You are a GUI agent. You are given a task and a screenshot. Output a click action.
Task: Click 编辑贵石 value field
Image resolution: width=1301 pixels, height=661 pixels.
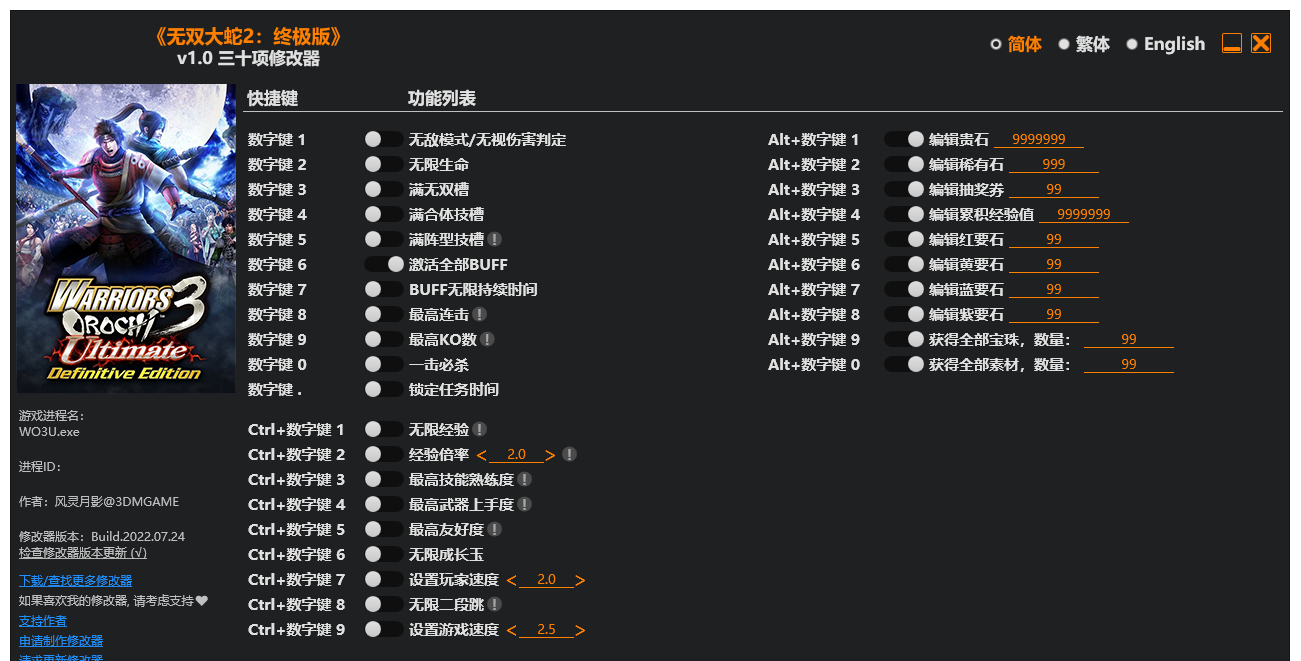coord(1039,139)
